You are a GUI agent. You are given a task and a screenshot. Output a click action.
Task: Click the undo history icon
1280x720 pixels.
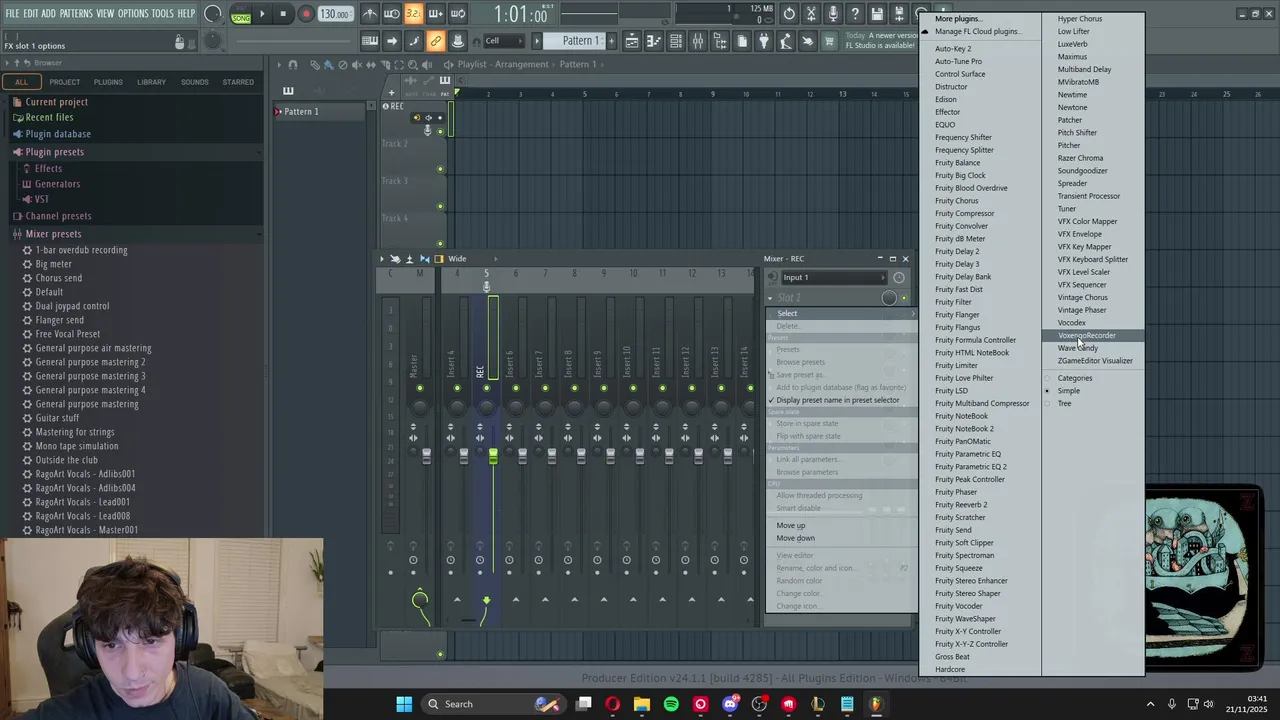[x=789, y=14]
